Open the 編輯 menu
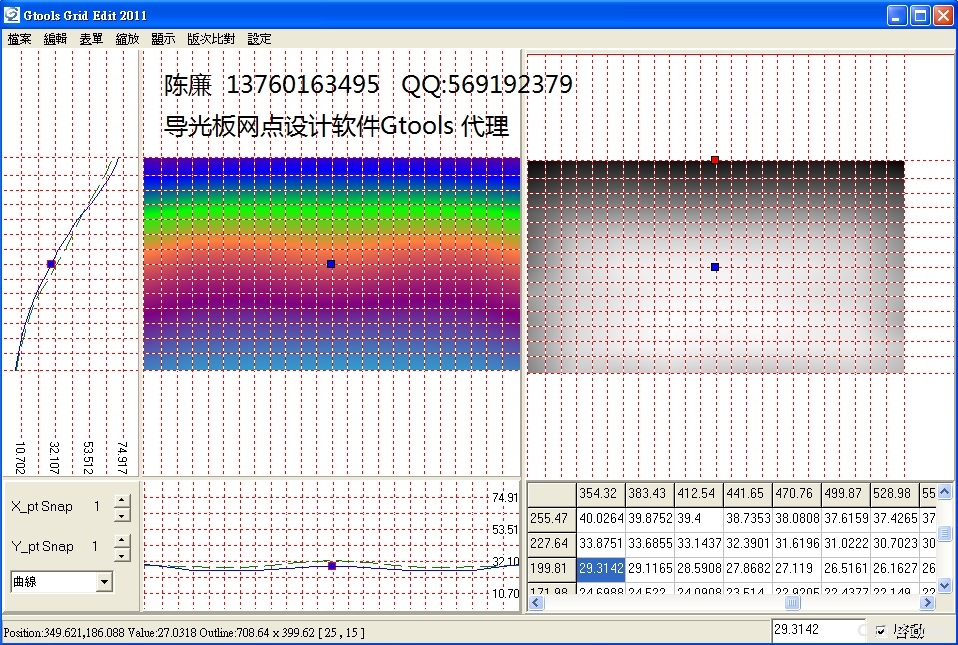958x645 pixels. 55,39
